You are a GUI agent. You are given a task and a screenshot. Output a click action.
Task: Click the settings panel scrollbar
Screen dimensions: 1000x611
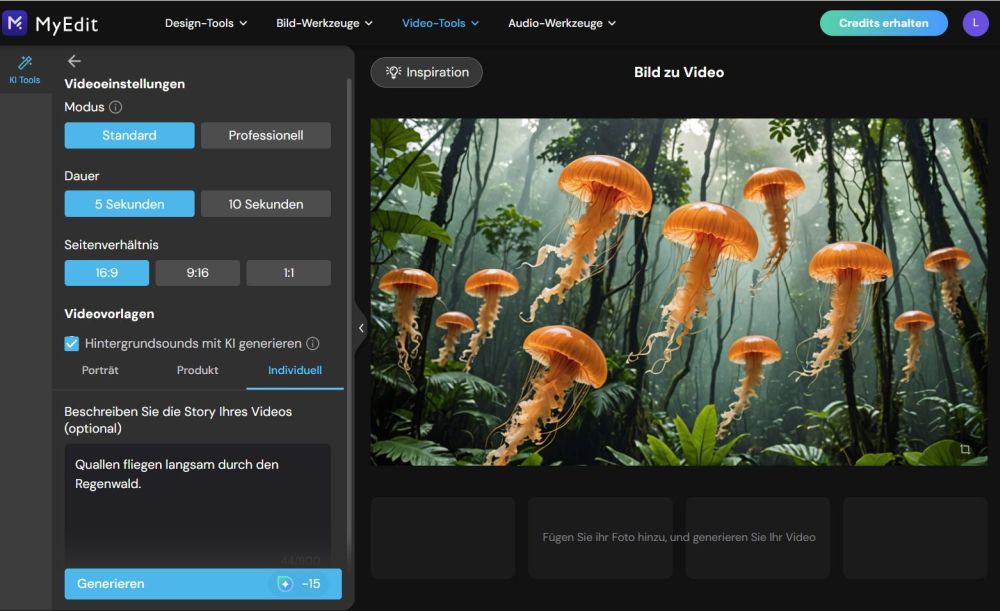[x=349, y=319]
